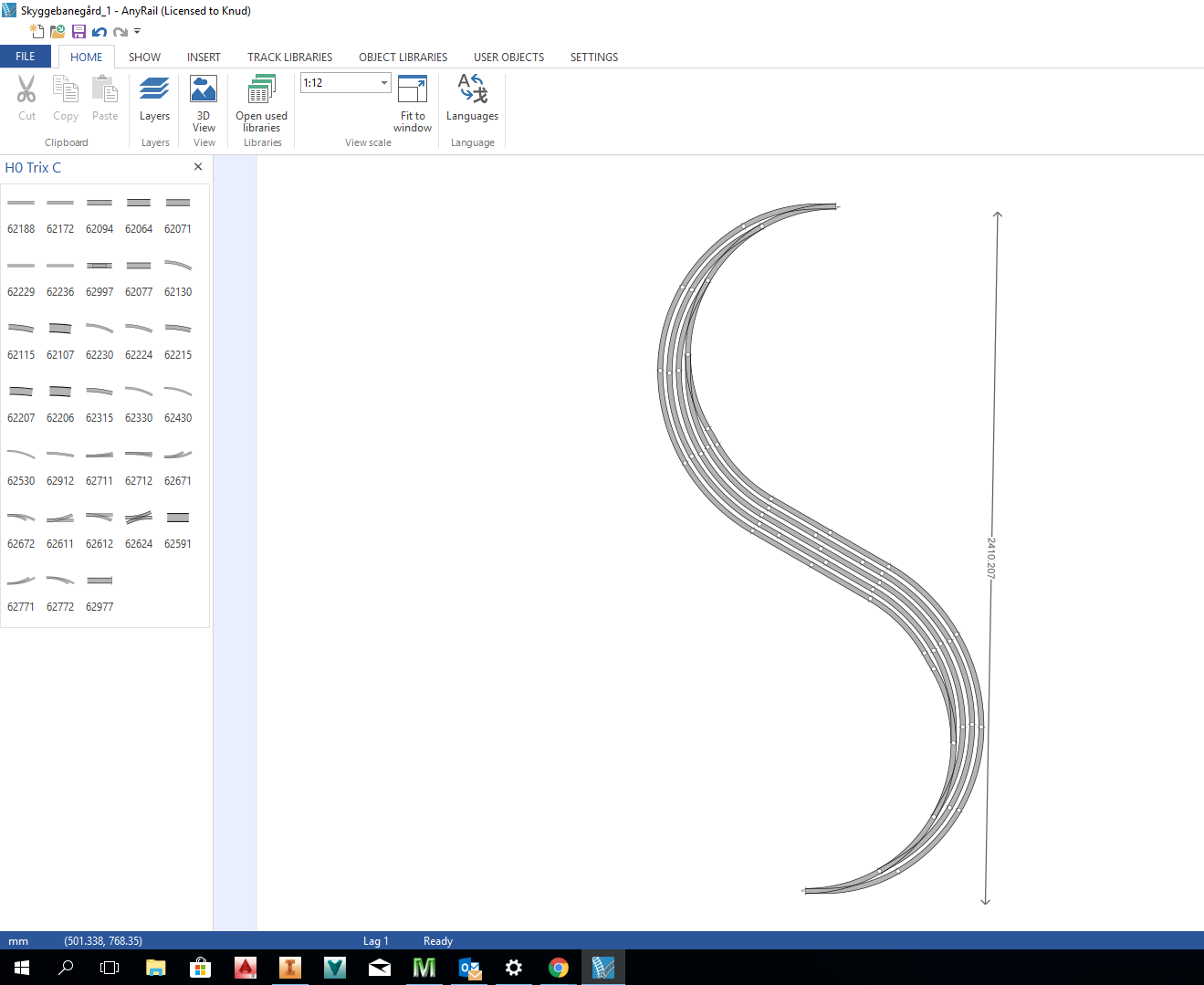The height and width of the screenshot is (985, 1204).
Task: Click the Paste clipboard icon
Action: (x=105, y=89)
